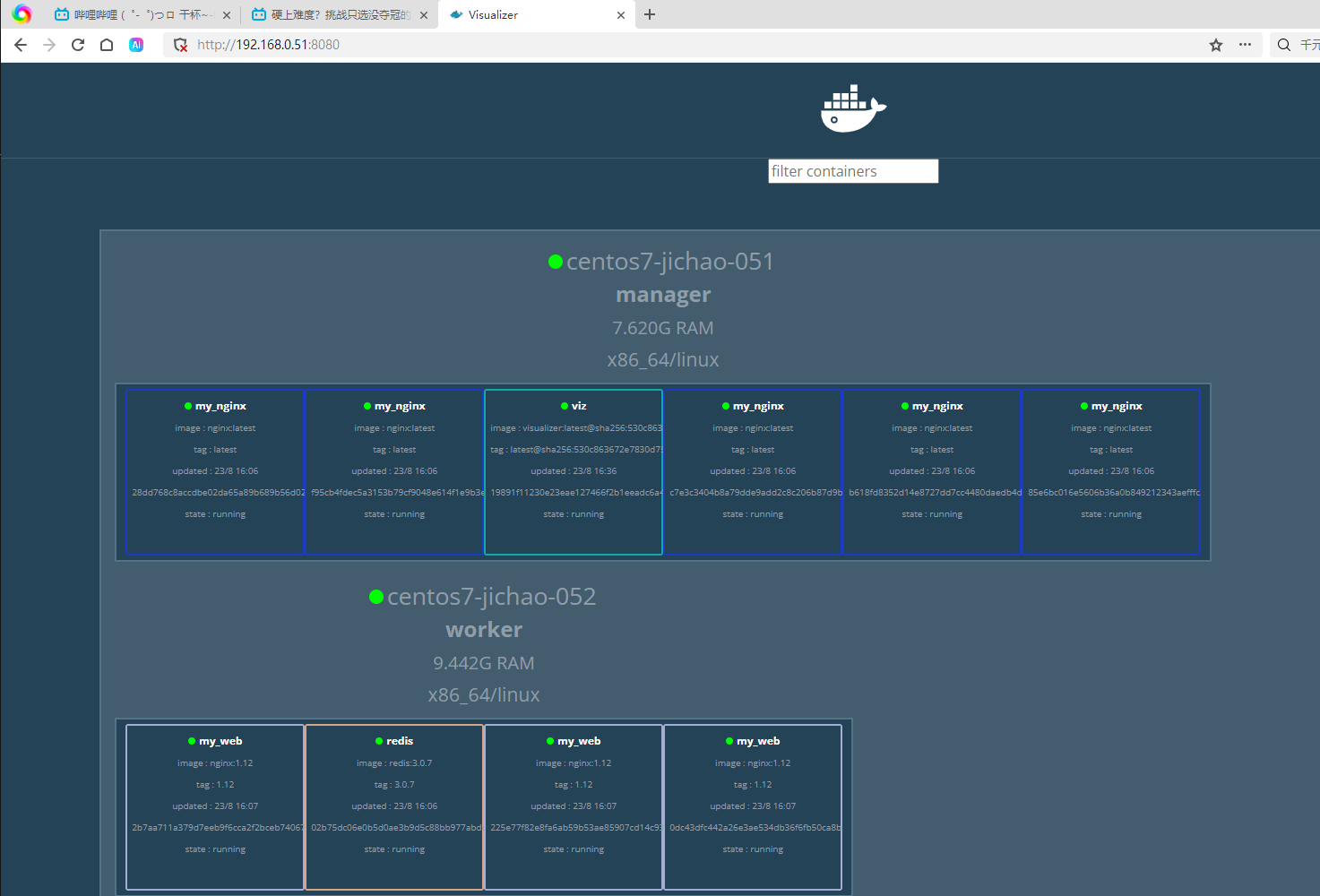Click my_web container with ID 0dc43dfc
Viewport: 1320px width, 896px height.
753,807
